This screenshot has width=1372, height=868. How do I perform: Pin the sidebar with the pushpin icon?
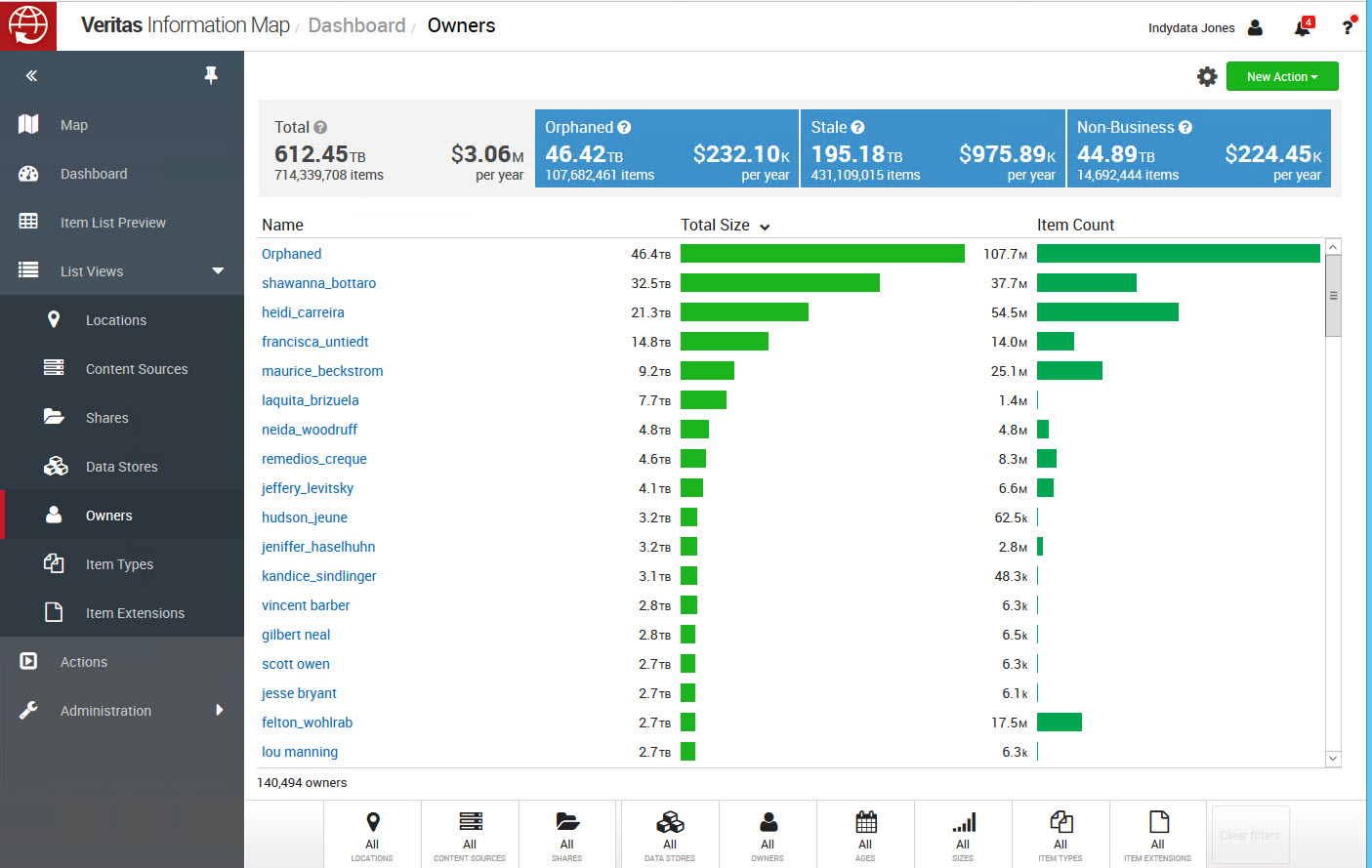tap(211, 75)
